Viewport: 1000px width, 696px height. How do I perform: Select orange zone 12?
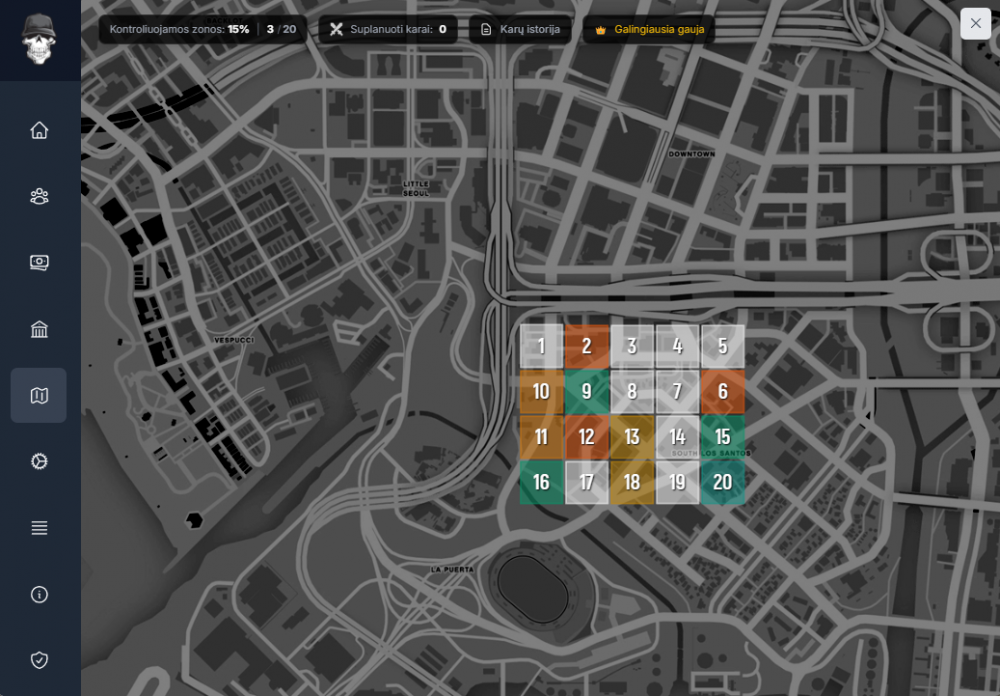(x=587, y=436)
